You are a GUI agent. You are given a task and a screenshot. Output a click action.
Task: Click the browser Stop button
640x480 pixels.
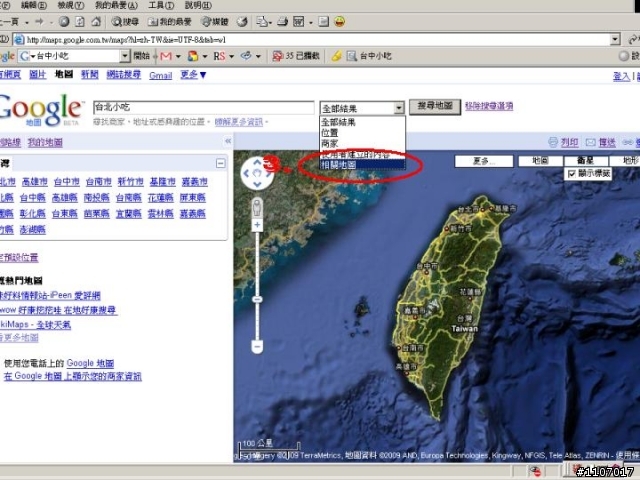pyautogui.click(x=64, y=21)
